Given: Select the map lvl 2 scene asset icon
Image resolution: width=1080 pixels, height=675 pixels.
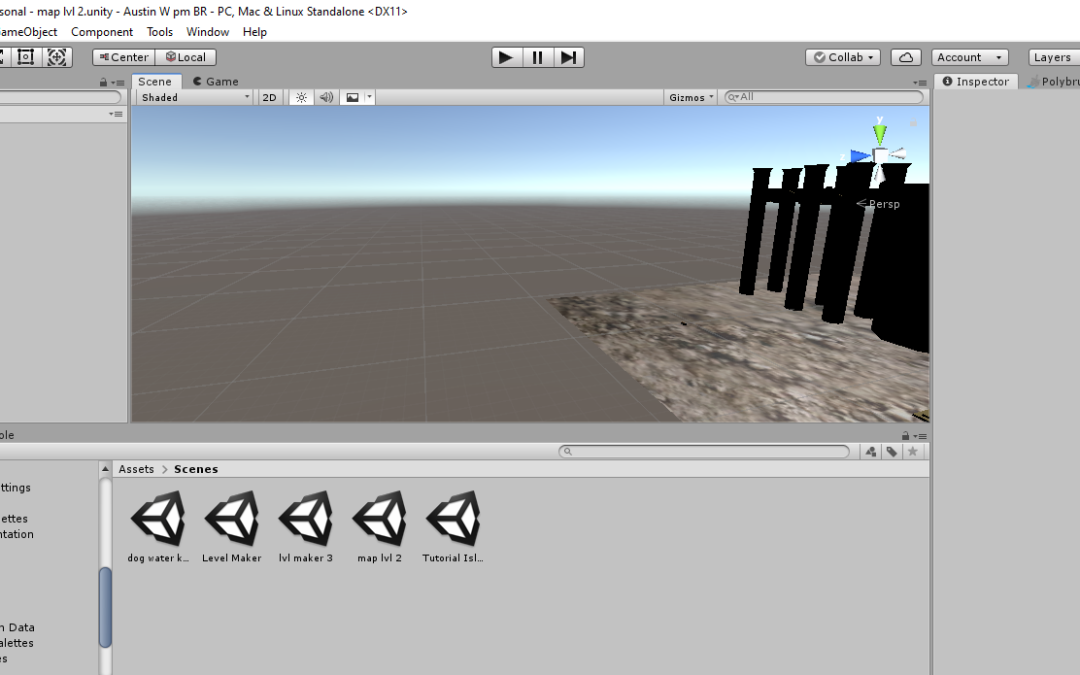Looking at the screenshot, I should pos(380,519).
